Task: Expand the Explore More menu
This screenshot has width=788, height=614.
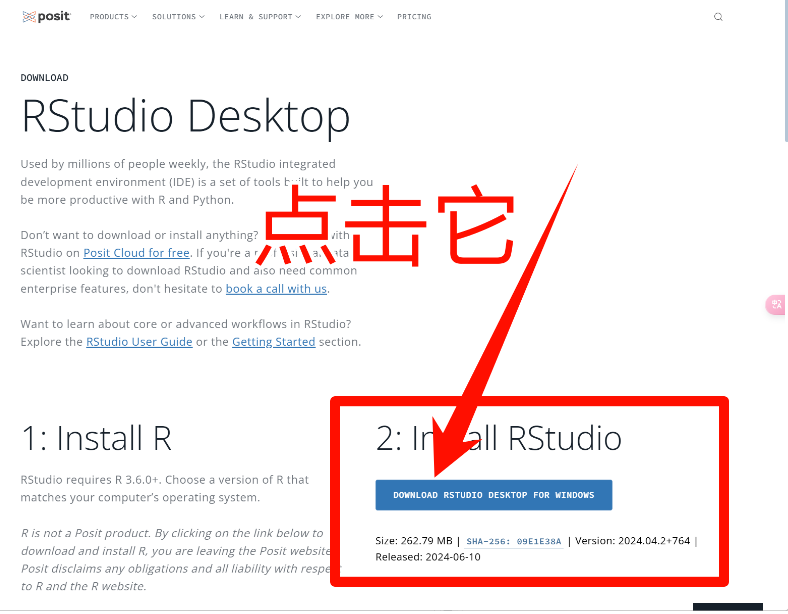Action: [349, 17]
